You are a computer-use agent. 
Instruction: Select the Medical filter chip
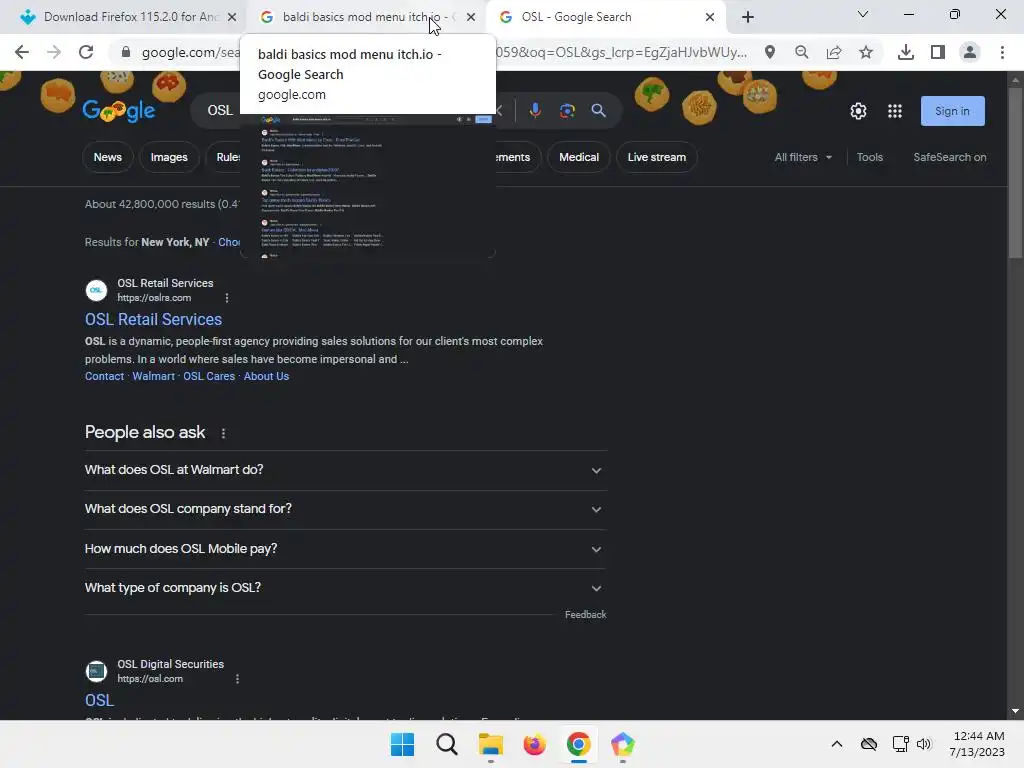click(579, 157)
